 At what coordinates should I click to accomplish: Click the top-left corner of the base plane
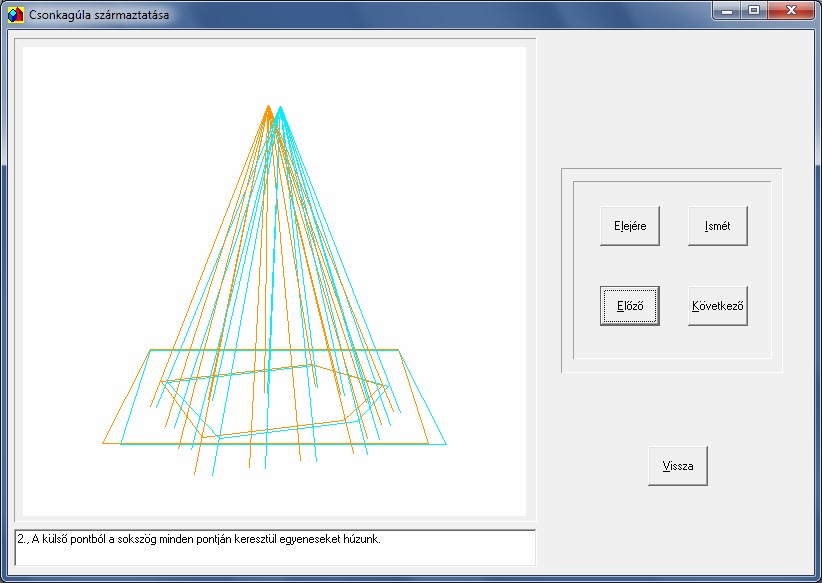pos(151,350)
